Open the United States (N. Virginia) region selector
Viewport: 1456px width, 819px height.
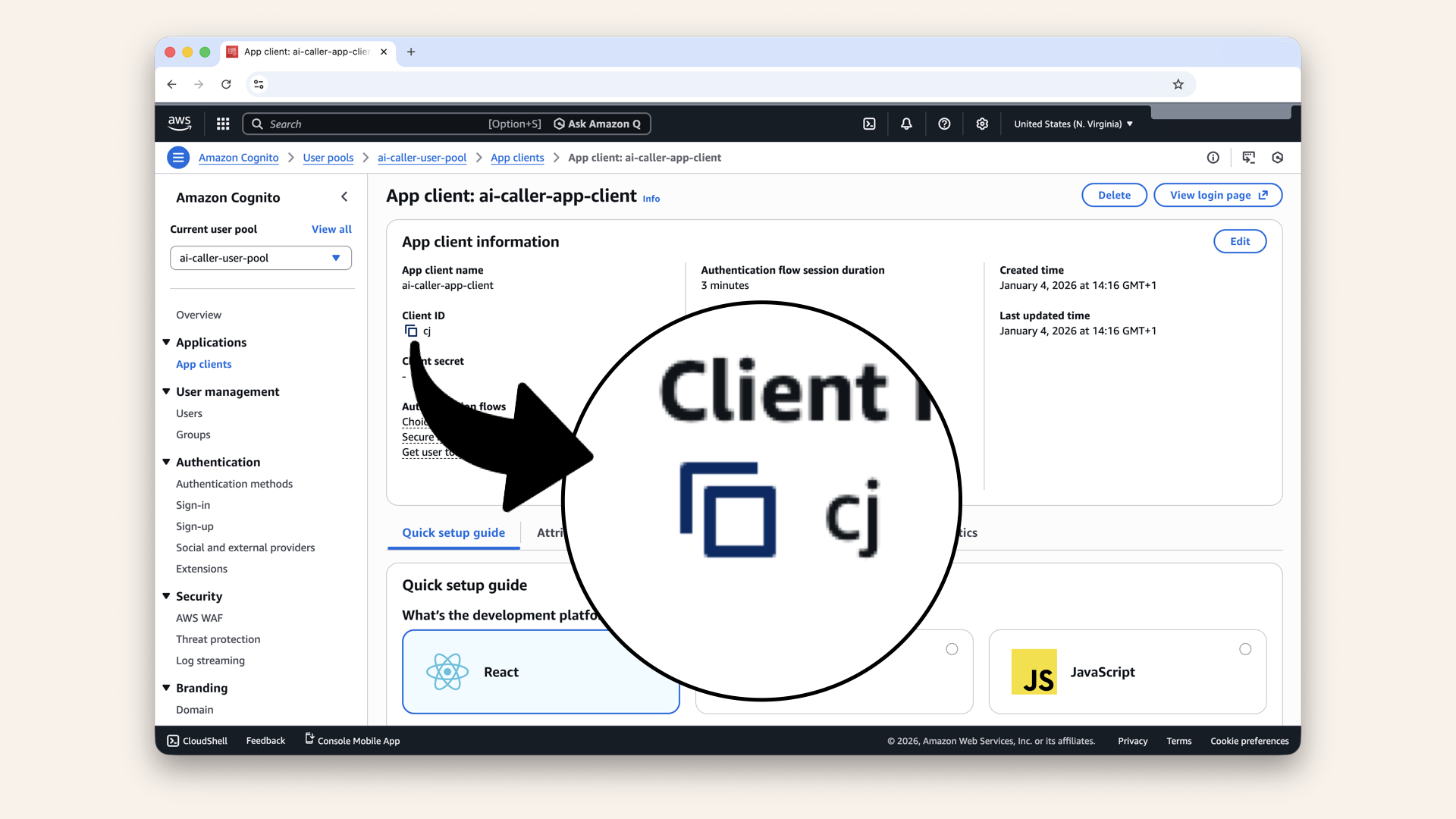click(1072, 124)
